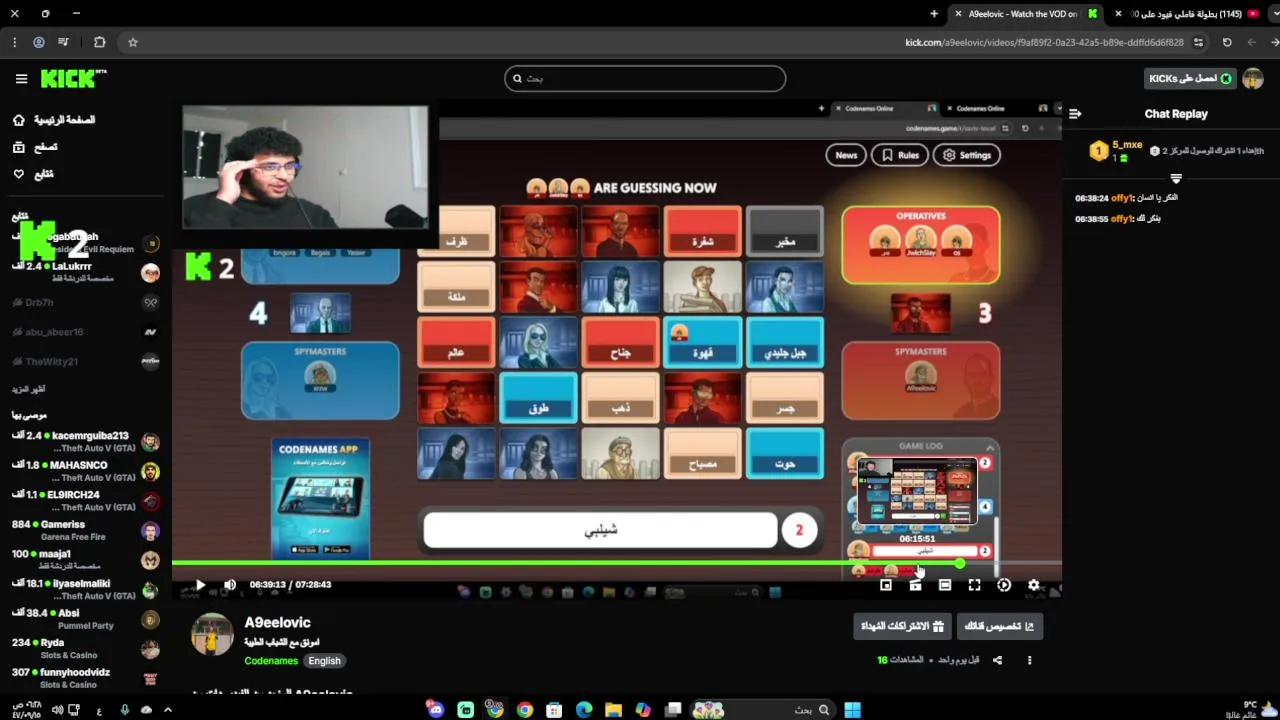The image size is (1280, 720).
Task: Open the browser extensions puzzle icon
Action: tap(99, 42)
